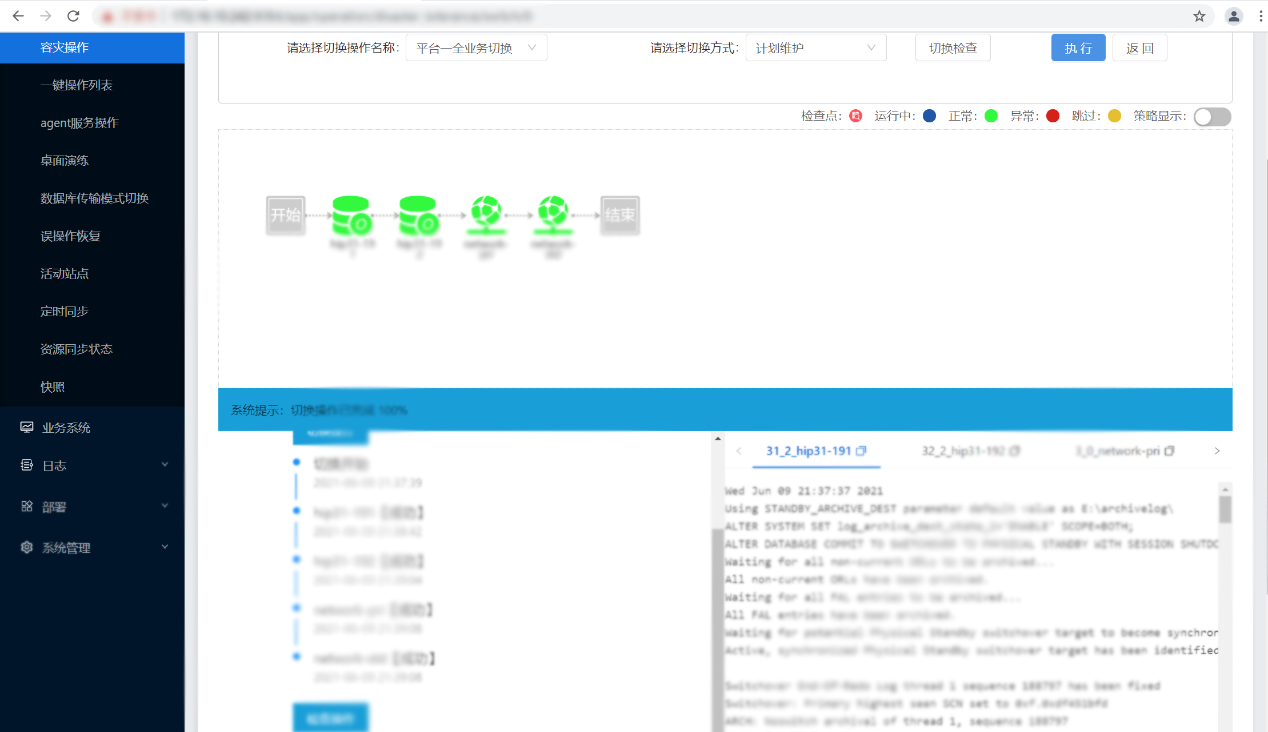This screenshot has width=1268, height=732.
Task: Click popout icon on 31_2_hip31-191 tab
Action: pos(861,451)
